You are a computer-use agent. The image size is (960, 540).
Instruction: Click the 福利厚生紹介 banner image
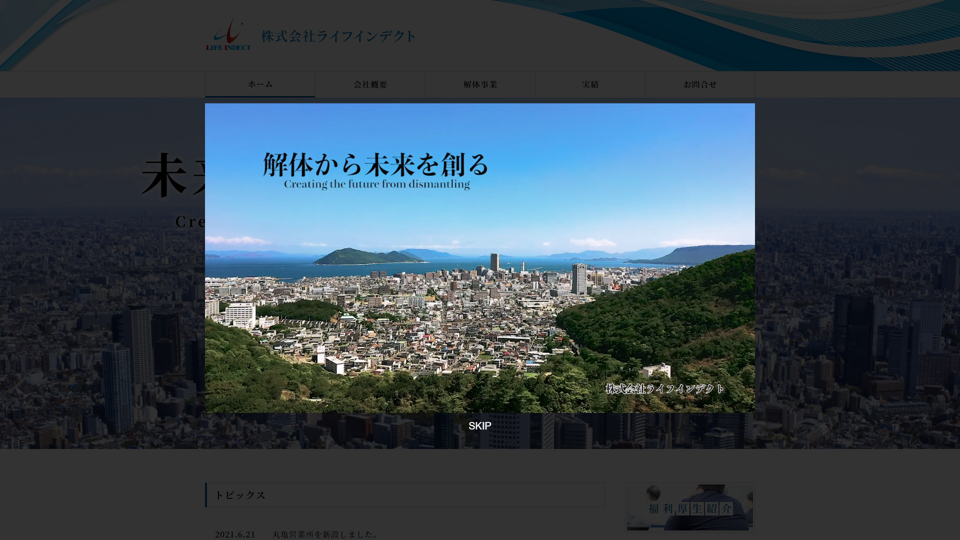point(690,508)
